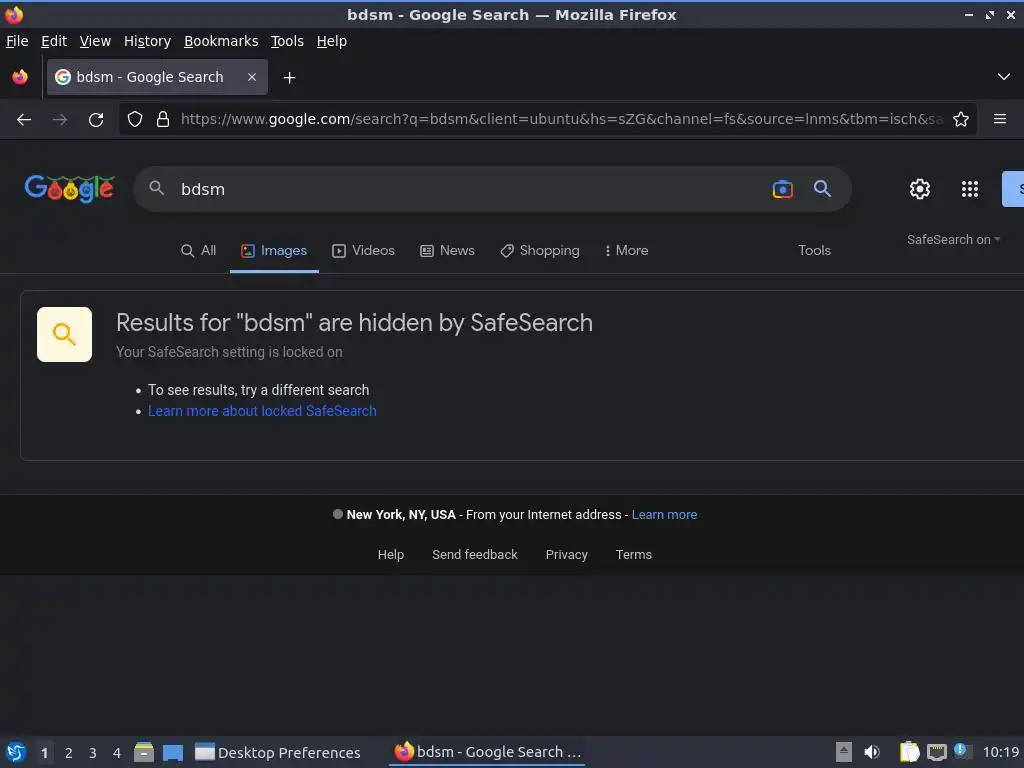
Task: Reload the page with the refresh icon
Action: point(96,120)
